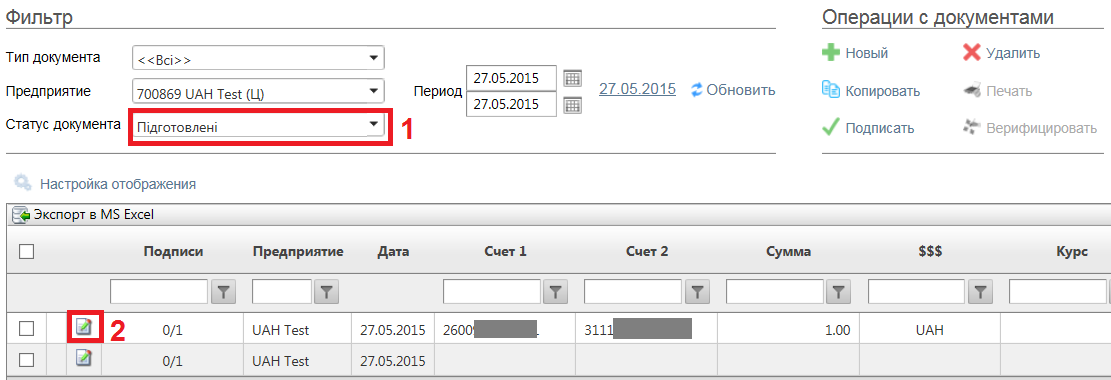Click Экспорт в MS Excel text
Image resolution: width=1111 pixels, height=380 pixels.
coord(94,214)
